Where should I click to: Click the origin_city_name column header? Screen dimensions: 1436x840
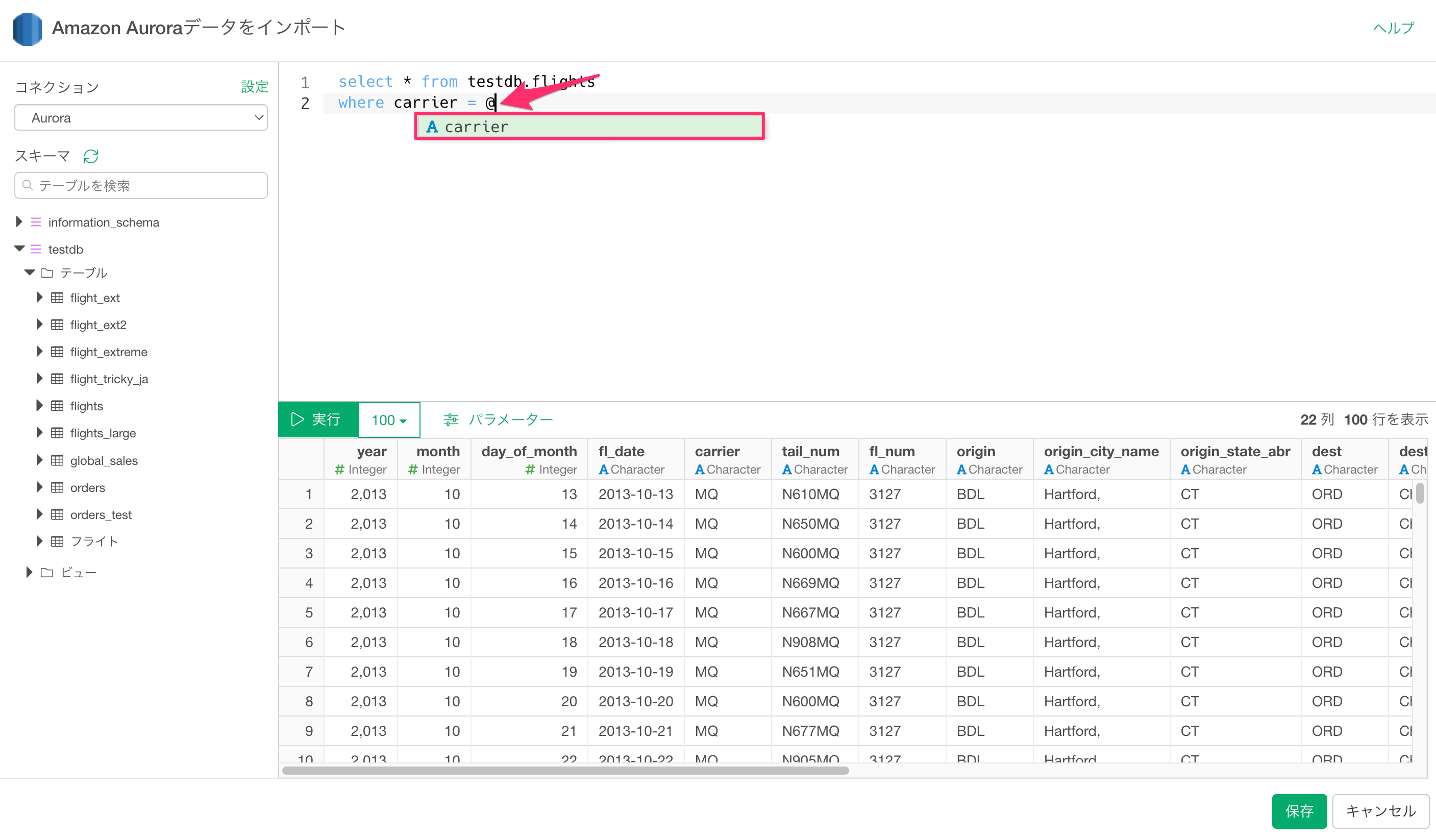click(x=1102, y=459)
